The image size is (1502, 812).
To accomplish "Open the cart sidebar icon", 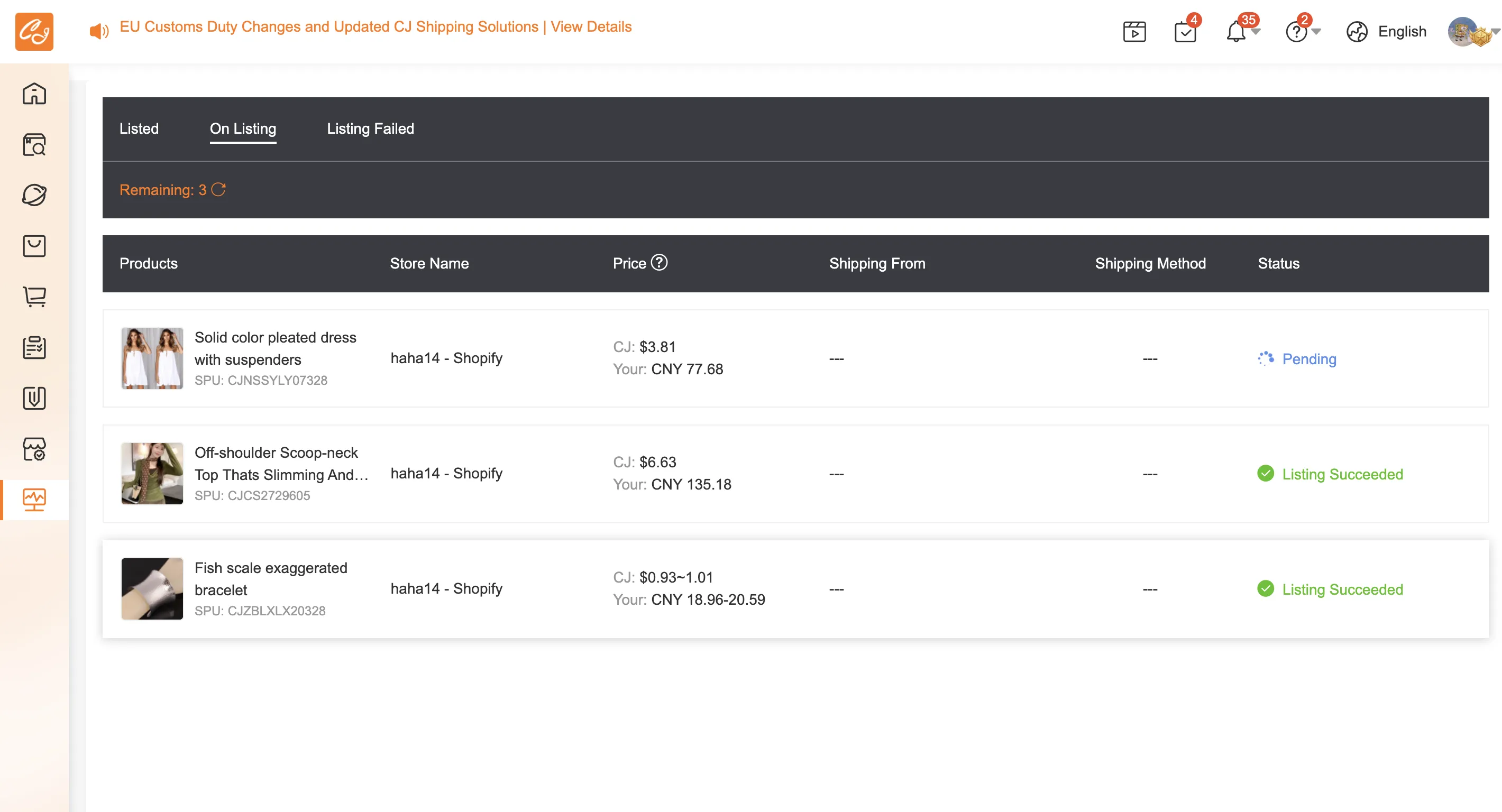I will click(x=34, y=296).
